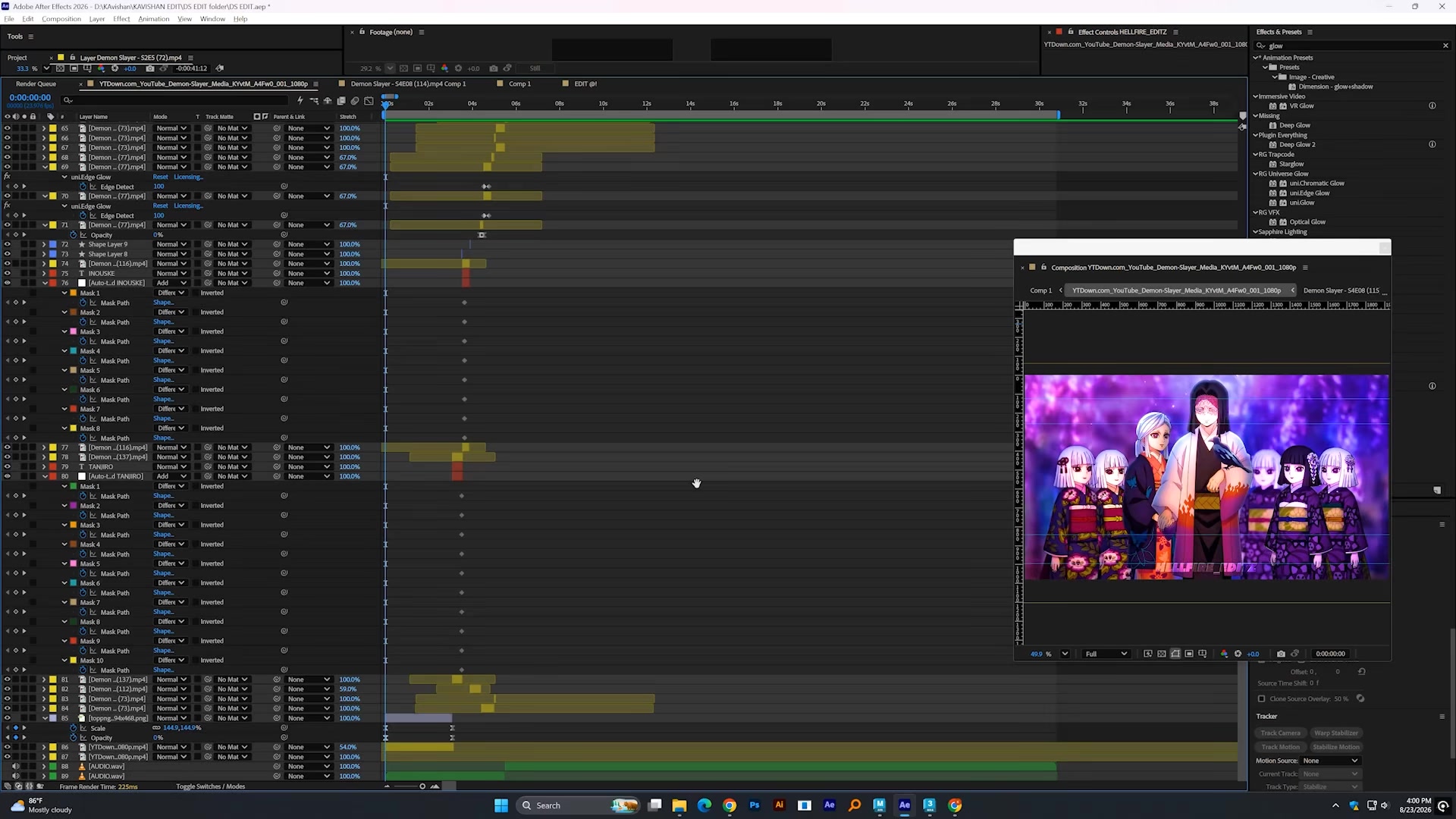The width and height of the screenshot is (1456, 819).
Task: Open grid and guide options icon in composition viewer
Action: pyautogui.click(x=1203, y=654)
